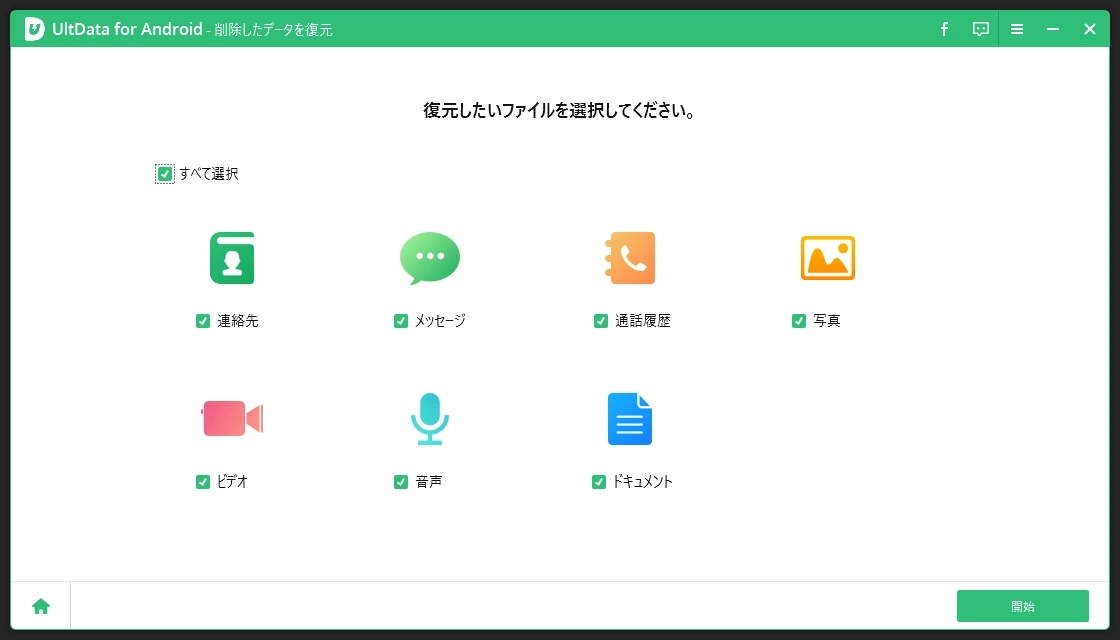Disable the ビデオ checkbox
The image size is (1120, 640).
click(202, 481)
